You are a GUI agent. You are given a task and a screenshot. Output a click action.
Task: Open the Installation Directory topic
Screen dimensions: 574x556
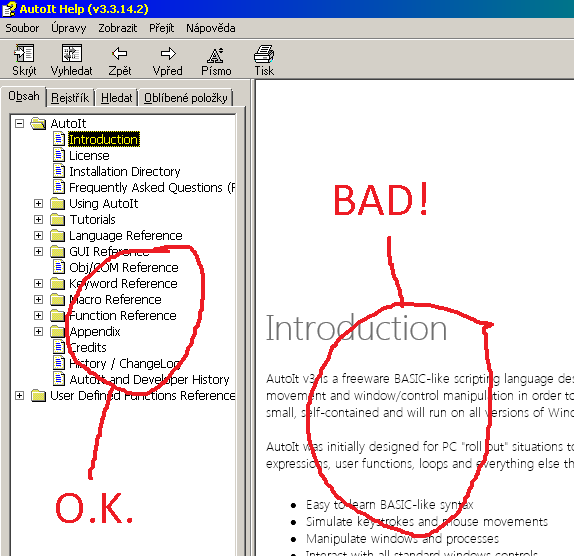(125, 172)
